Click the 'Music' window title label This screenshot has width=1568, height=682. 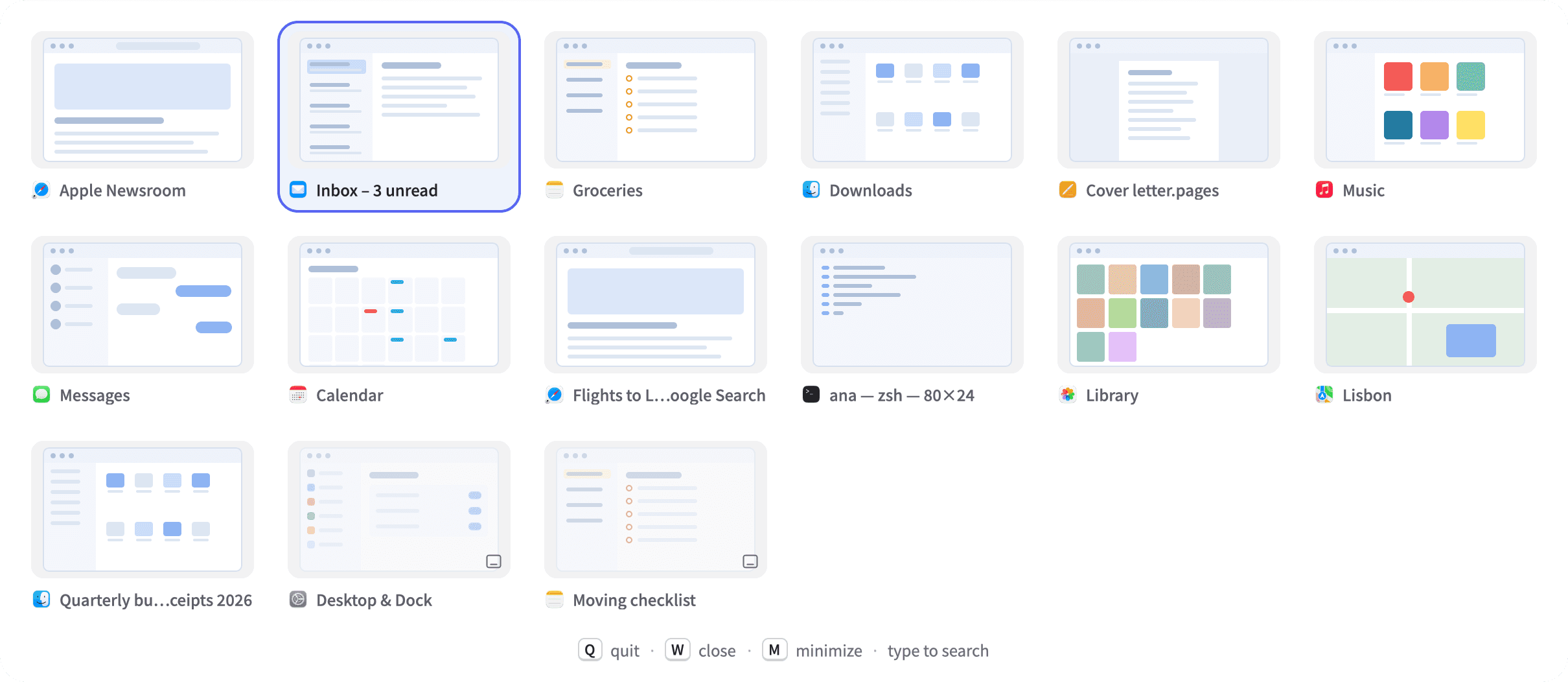click(1363, 191)
